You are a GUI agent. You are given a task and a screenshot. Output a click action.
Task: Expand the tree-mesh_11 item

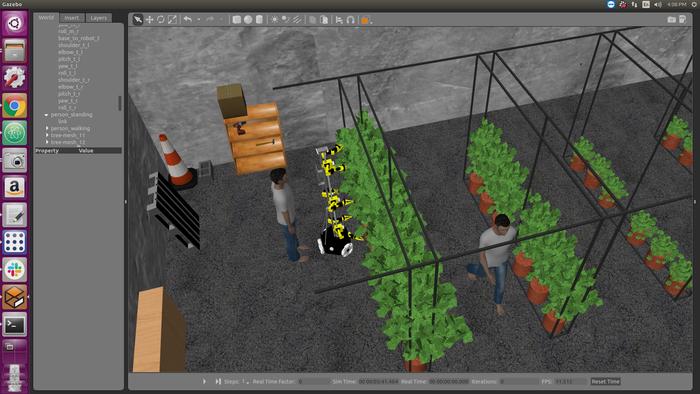[x=47, y=135]
